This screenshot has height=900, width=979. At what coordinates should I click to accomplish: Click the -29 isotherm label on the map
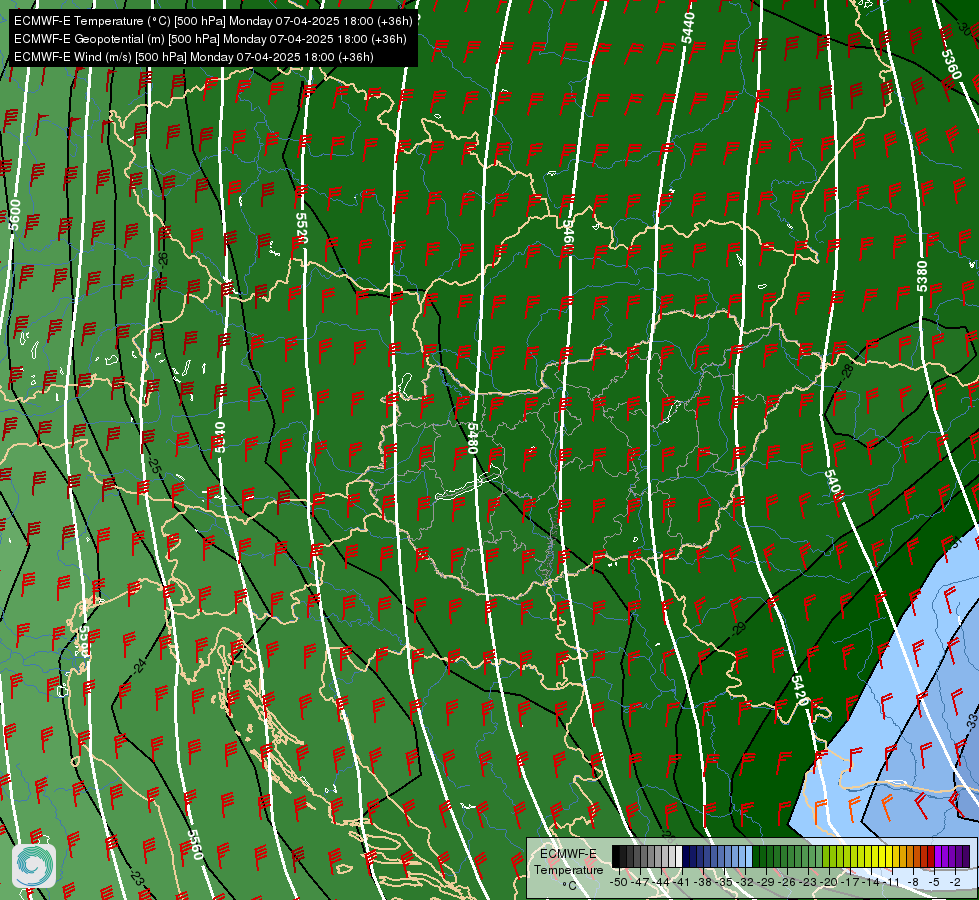point(739,628)
